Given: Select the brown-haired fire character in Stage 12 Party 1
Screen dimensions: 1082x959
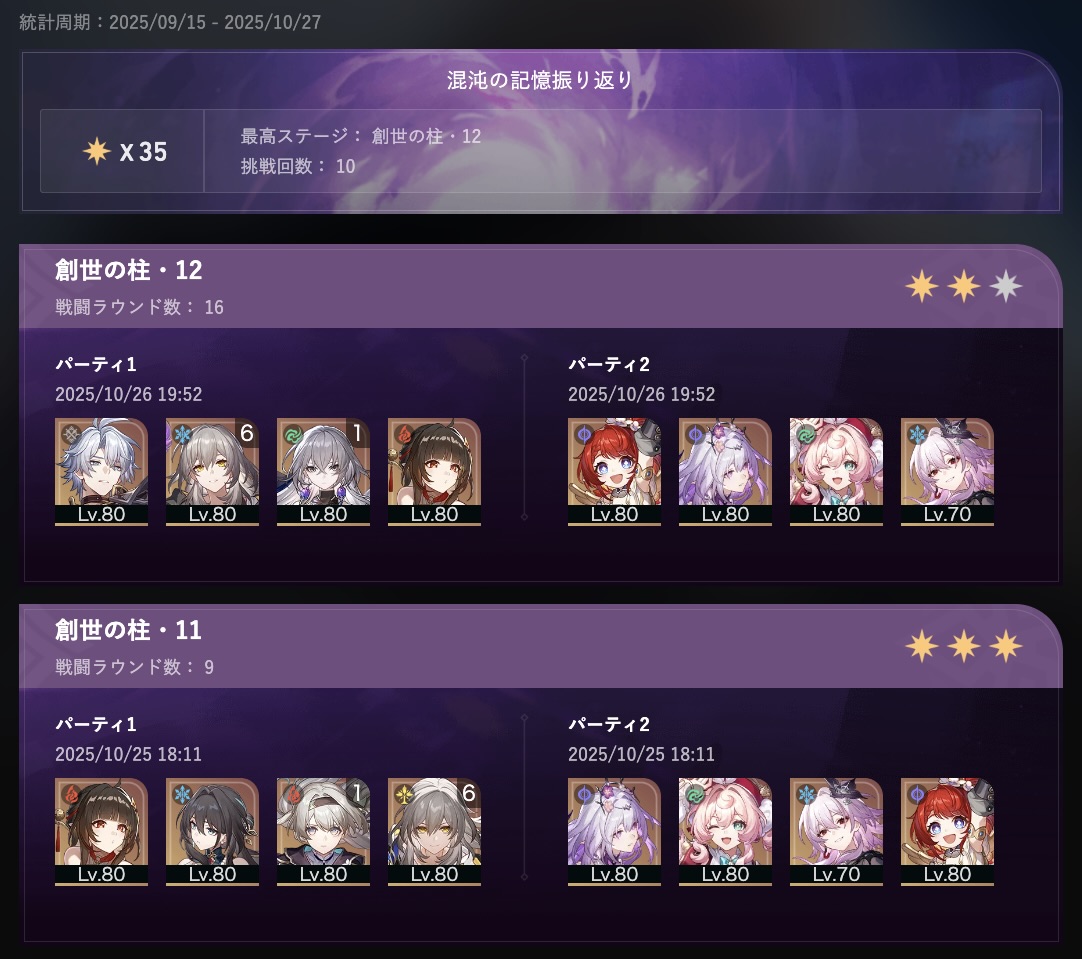Looking at the screenshot, I should 435,472.
